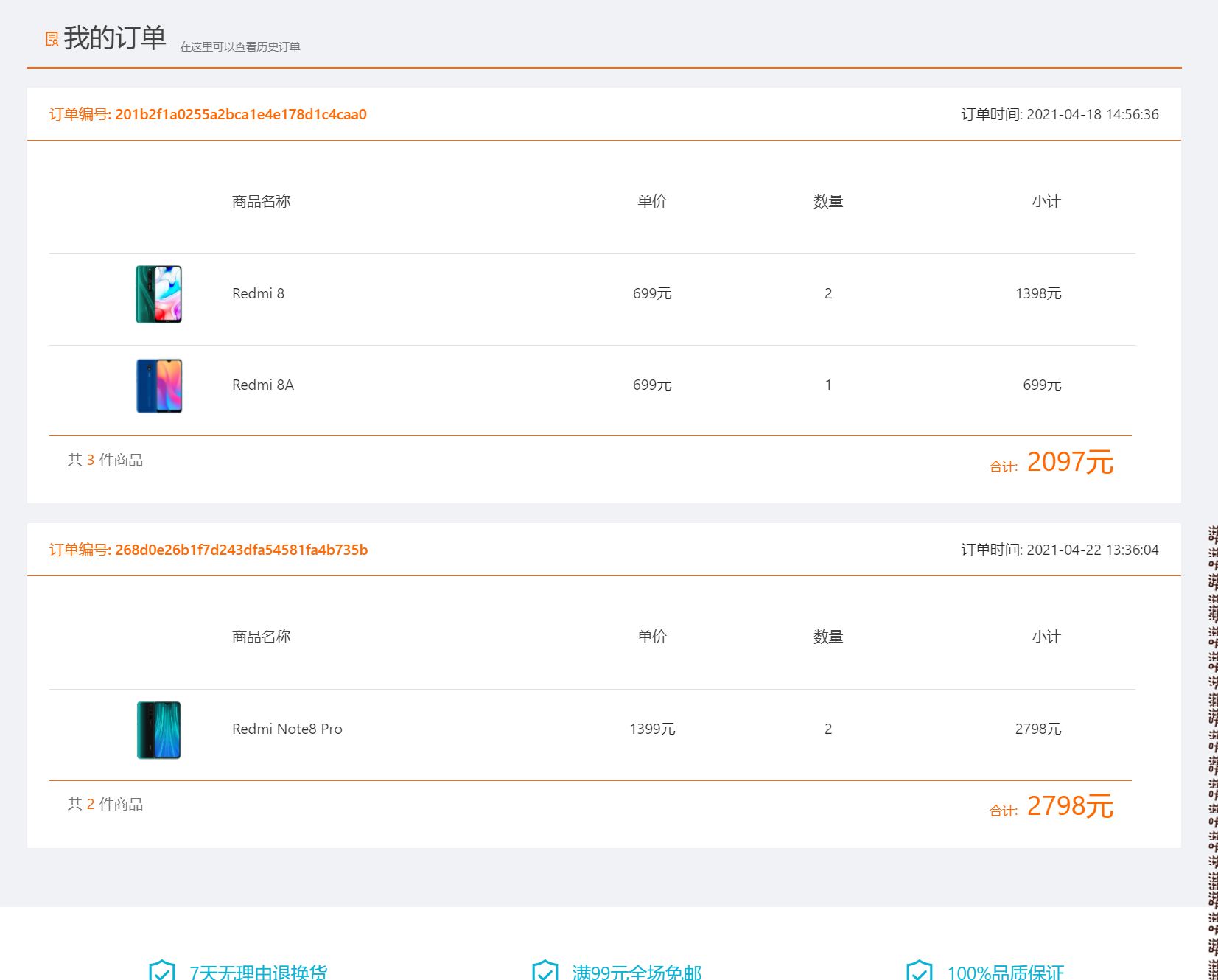The height and width of the screenshot is (980, 1218).
Task: Click 商品名称 header in first order
Action: click(262, 201)
